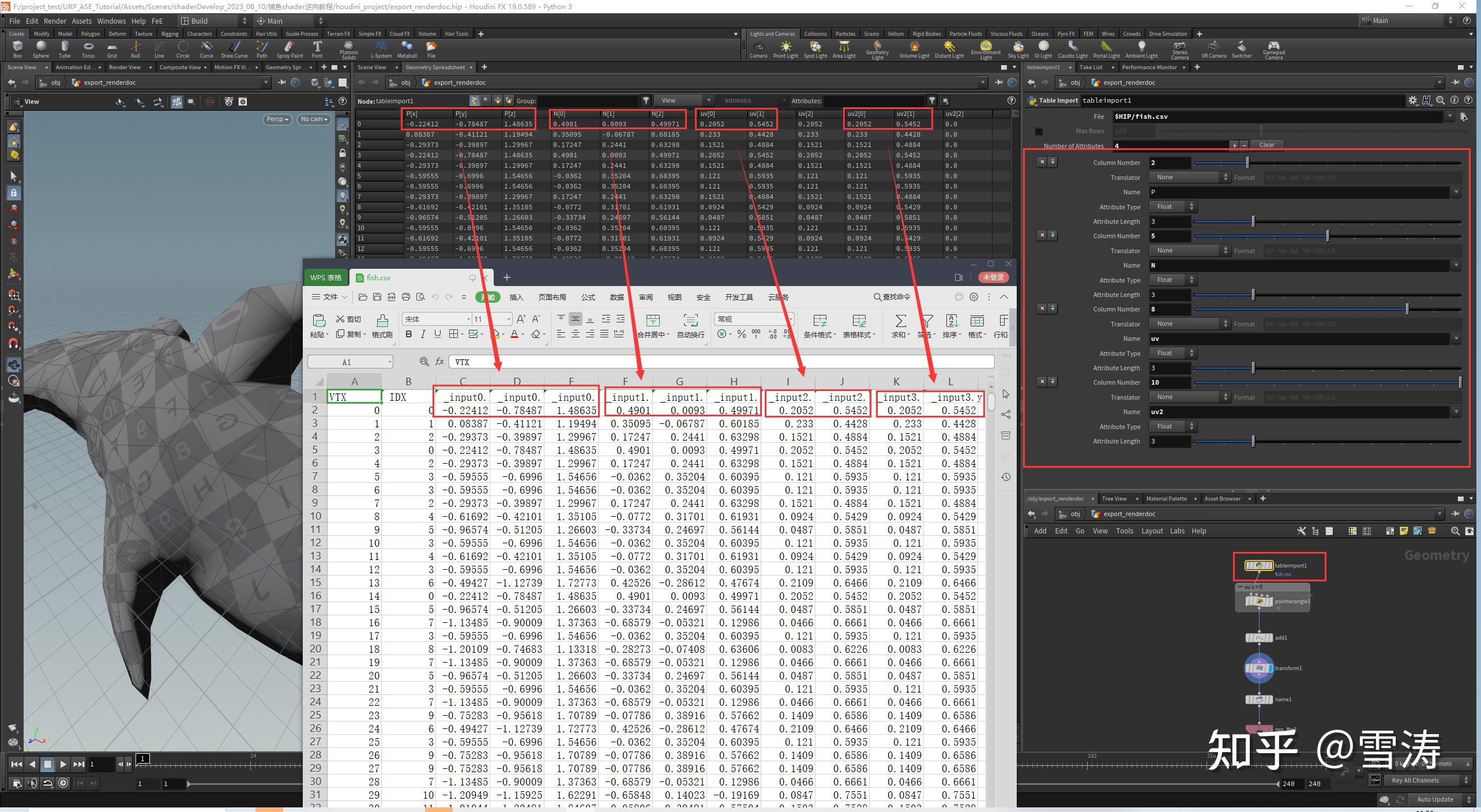This screenshot has width=1481, height=812.
Task: Toggle the points attribute class in spreadsheet
Action: 474,100
